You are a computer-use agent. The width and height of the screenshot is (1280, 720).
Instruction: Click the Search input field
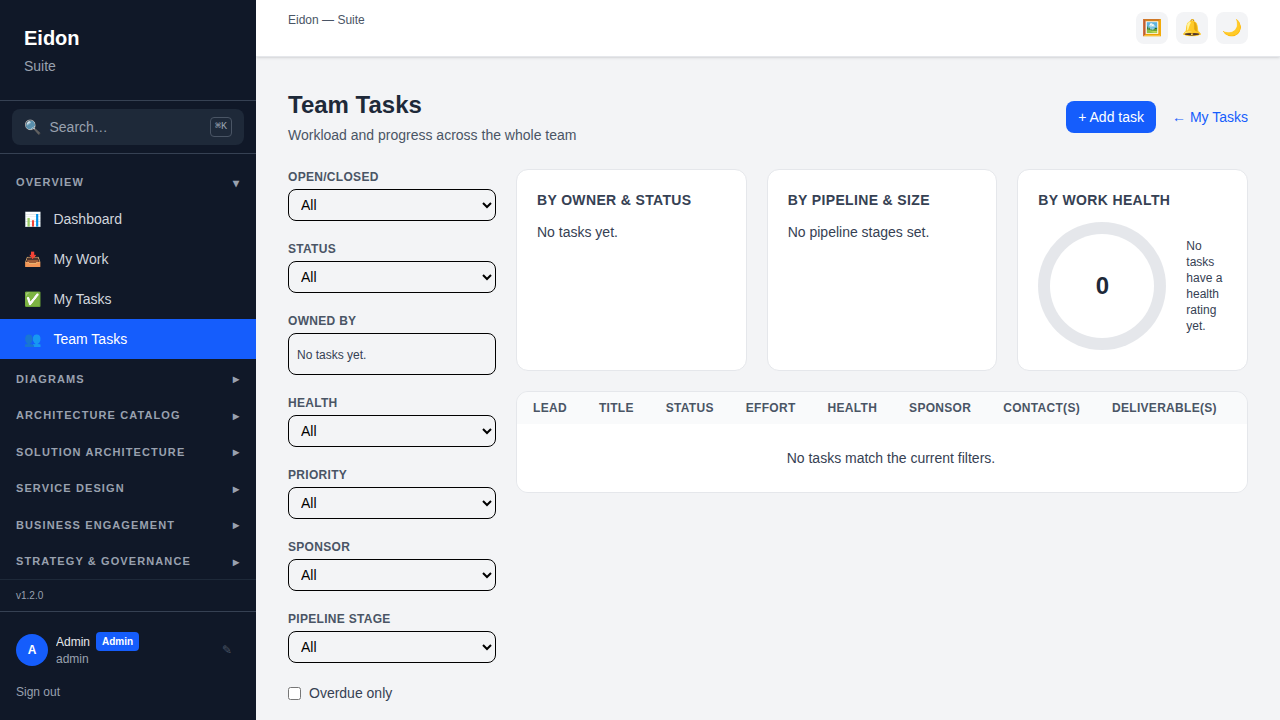(128, 127)
